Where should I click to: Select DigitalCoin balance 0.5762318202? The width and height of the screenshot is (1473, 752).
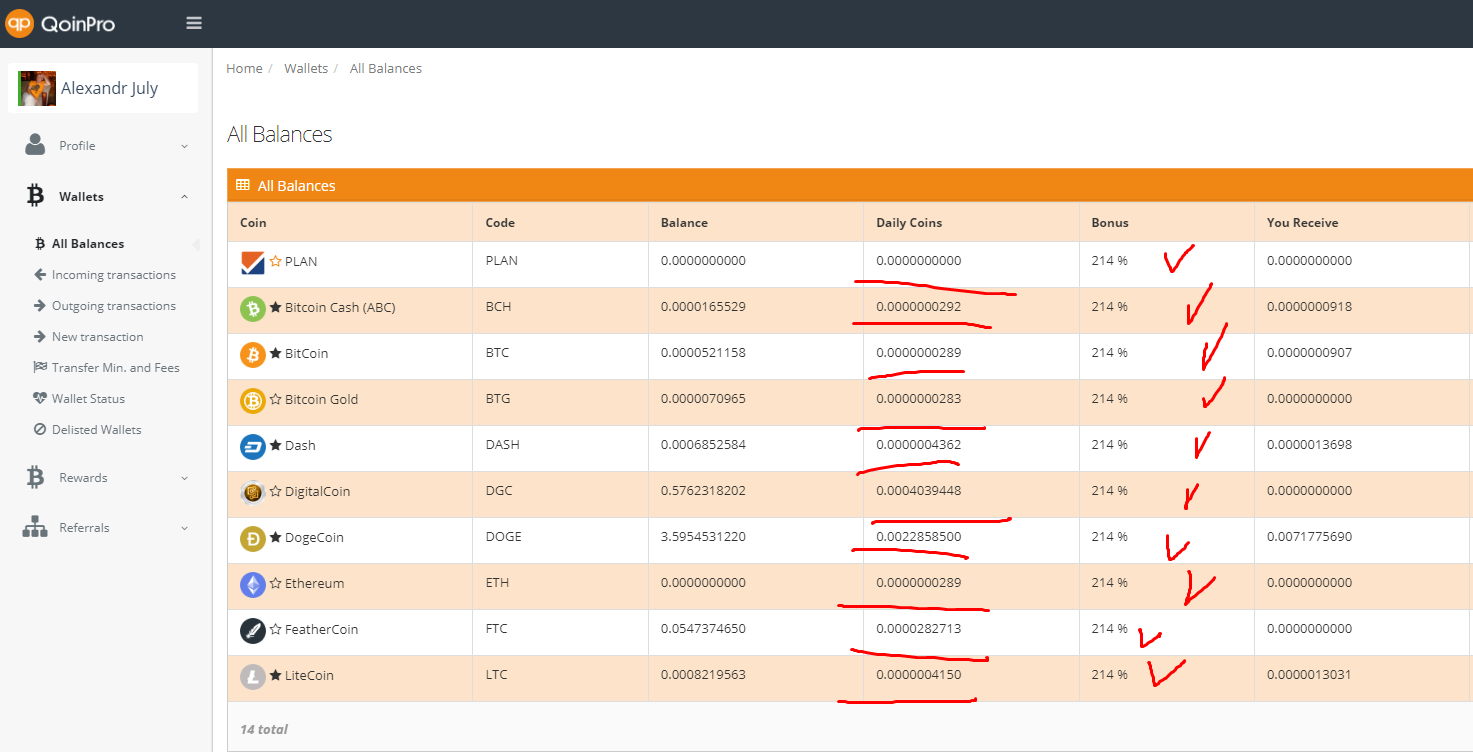point(703,491)
